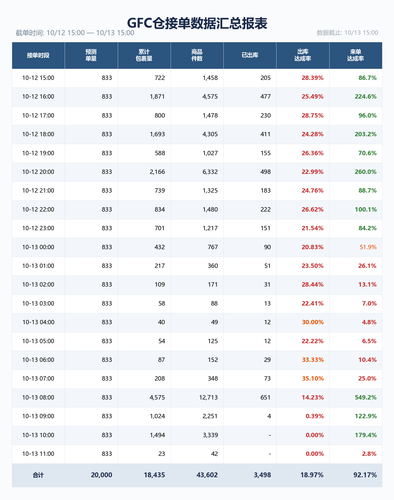Click package count 1,024
394x500 pixels.
pyautogui.click(x=157, y=416)
